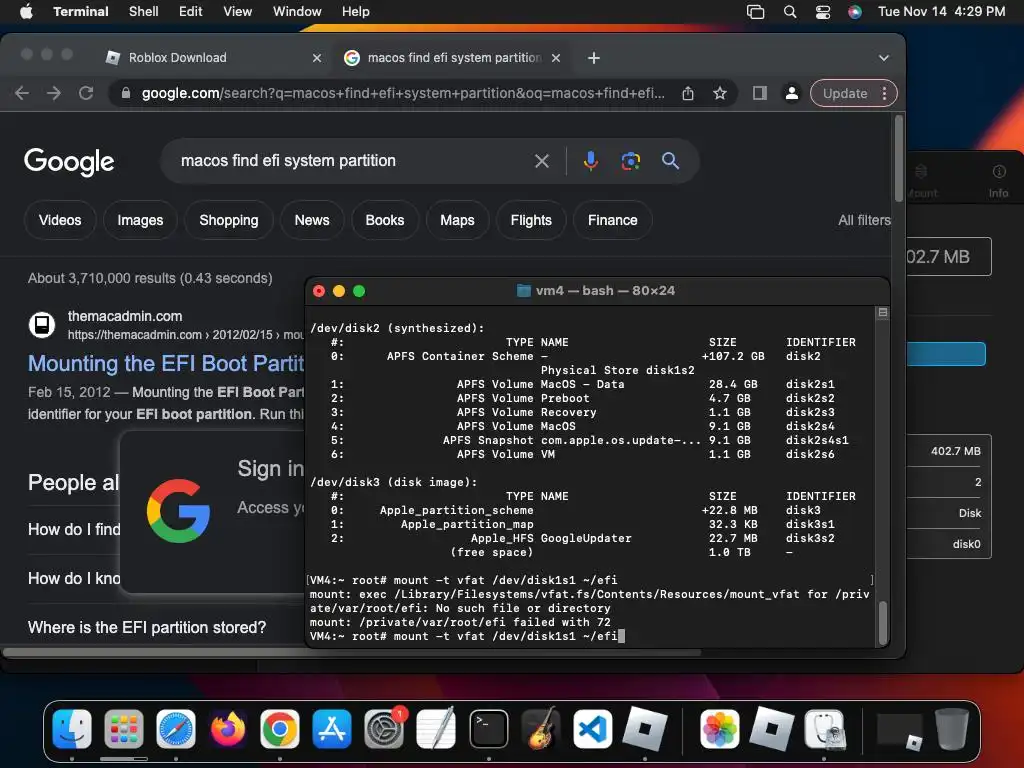The width and height of the screenshot is (1024, 768).
Task: Share this page from address bar
Action: [x=688, y=93]
